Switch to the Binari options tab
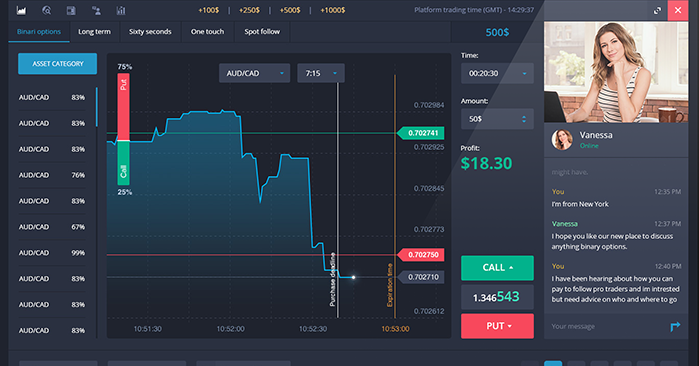This screenshot has width=699, height=366. coord(39,32)
